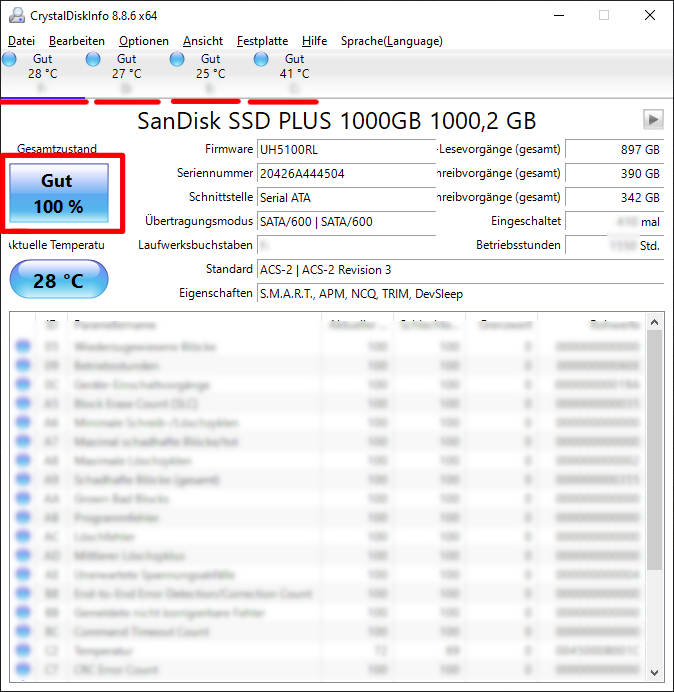Open the Optionen menu
674x692 pixels.
point(144,41)
